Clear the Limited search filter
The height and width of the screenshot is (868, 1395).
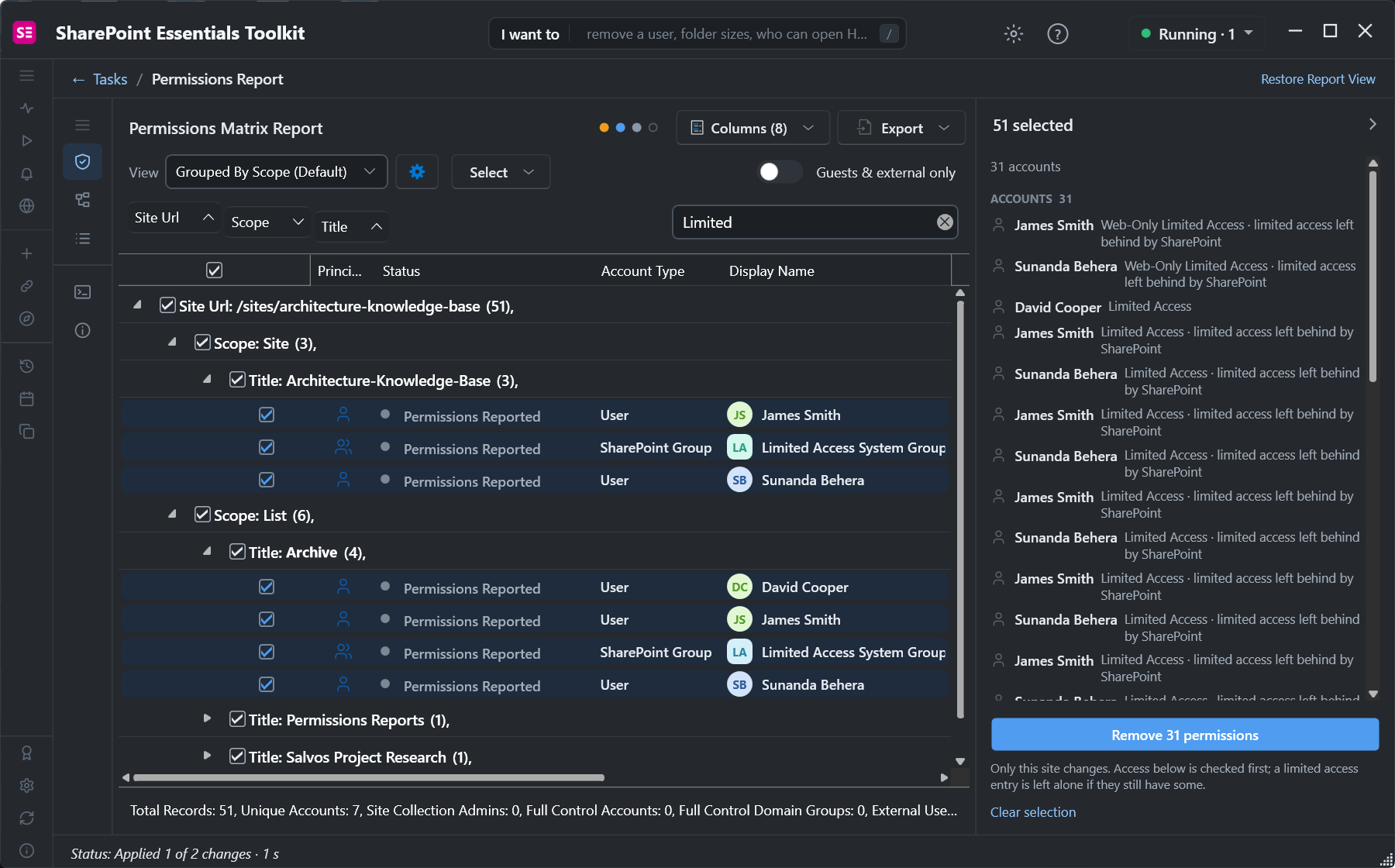[945, 222]
